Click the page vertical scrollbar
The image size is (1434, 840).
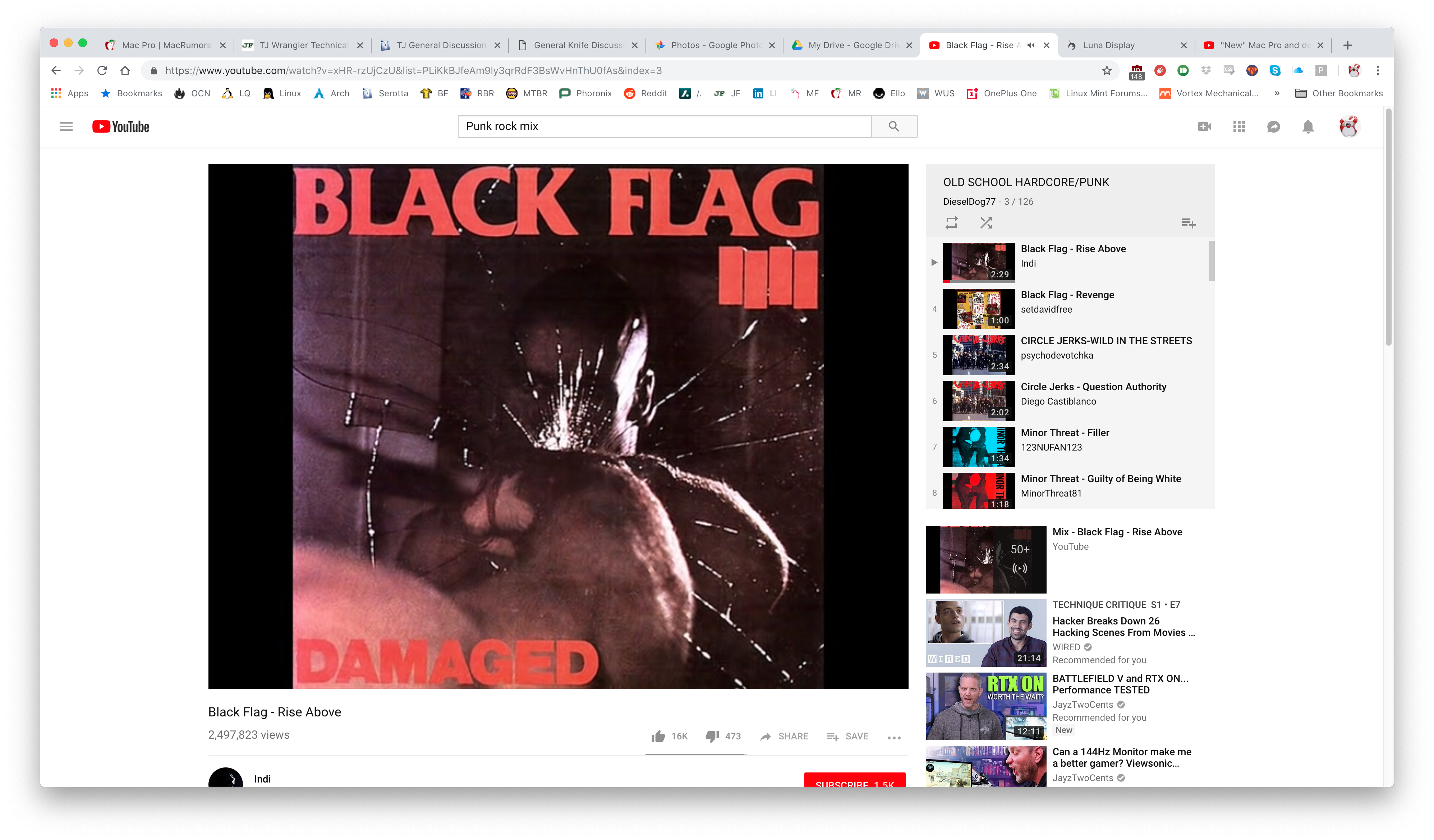(x=1388, y=227)
